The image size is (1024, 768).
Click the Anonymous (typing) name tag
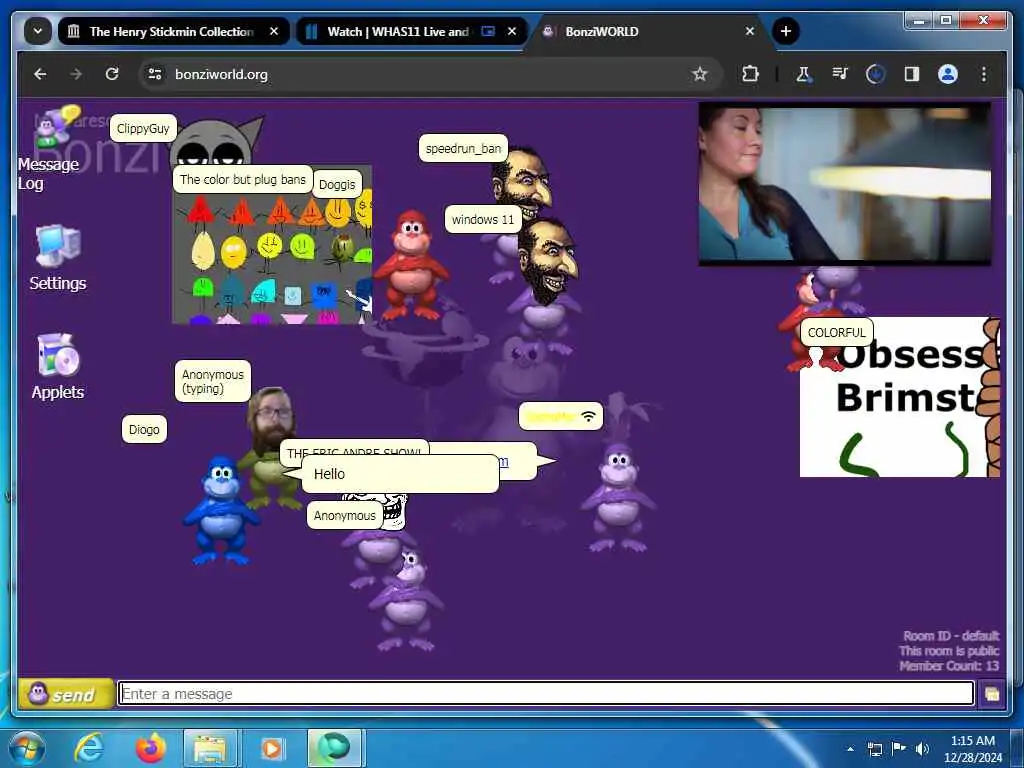(212, 381)
